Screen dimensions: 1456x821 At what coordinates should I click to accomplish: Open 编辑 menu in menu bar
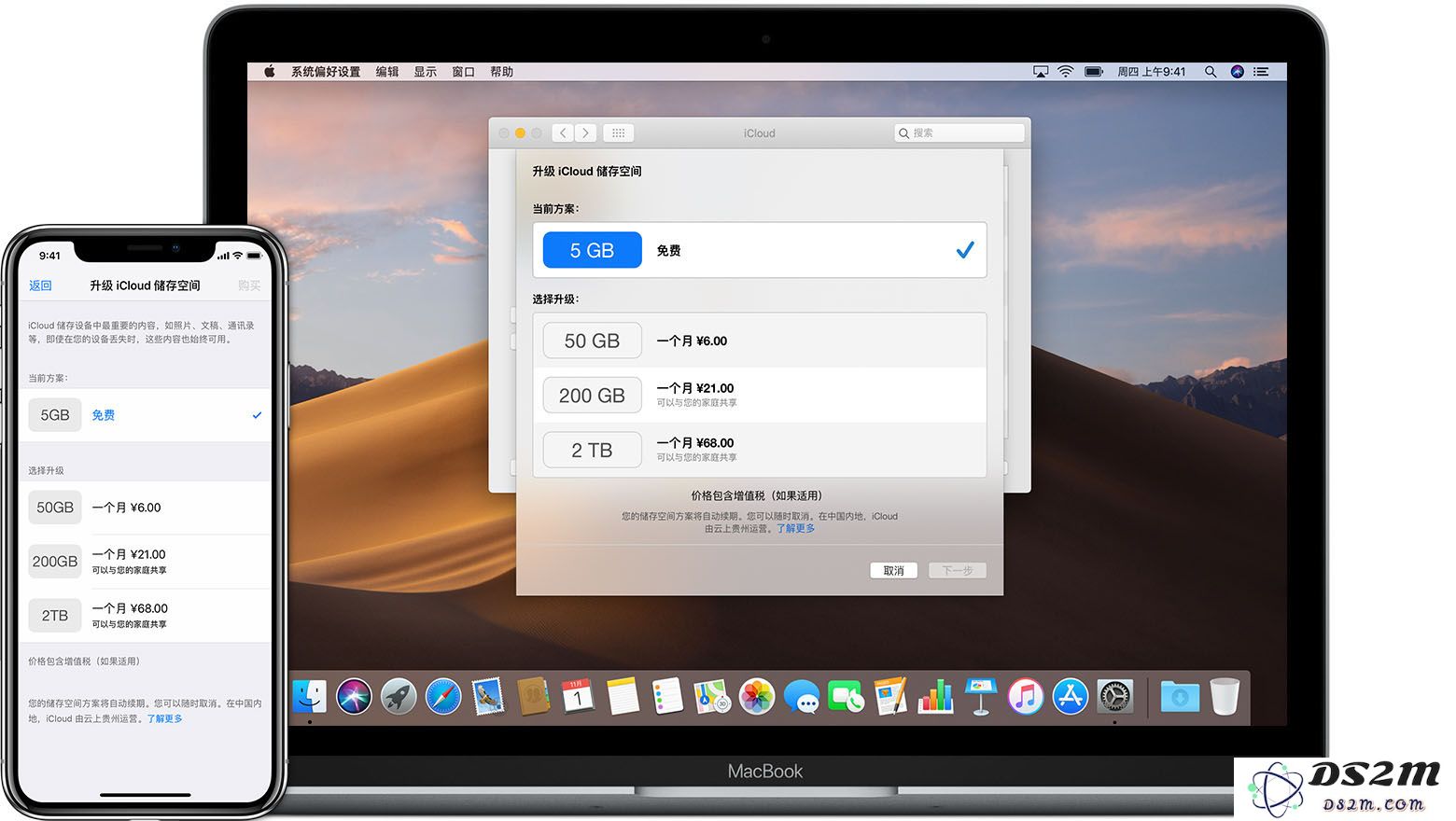click(387, 72)
